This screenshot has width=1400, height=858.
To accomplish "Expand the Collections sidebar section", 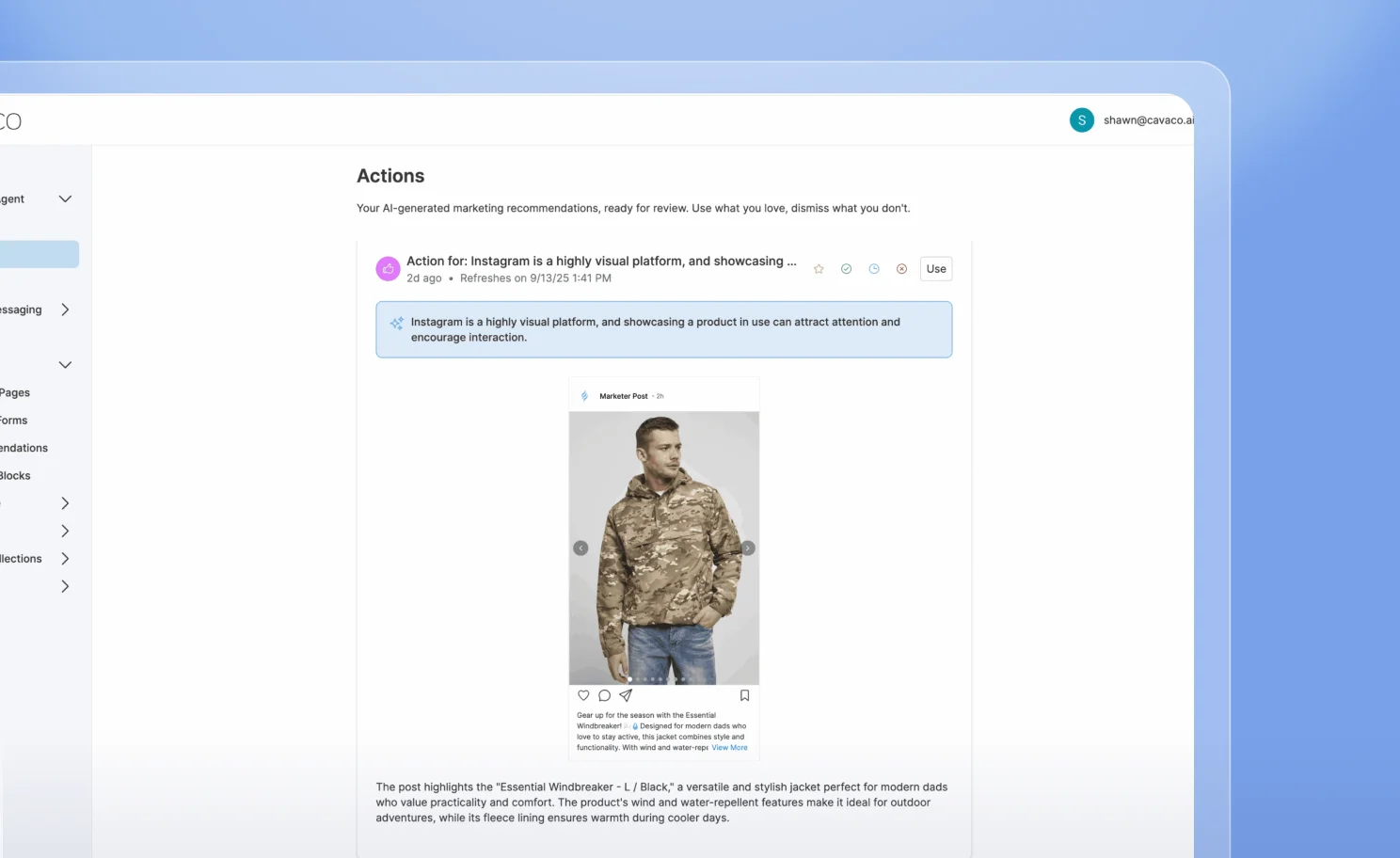I will point(65,559).
